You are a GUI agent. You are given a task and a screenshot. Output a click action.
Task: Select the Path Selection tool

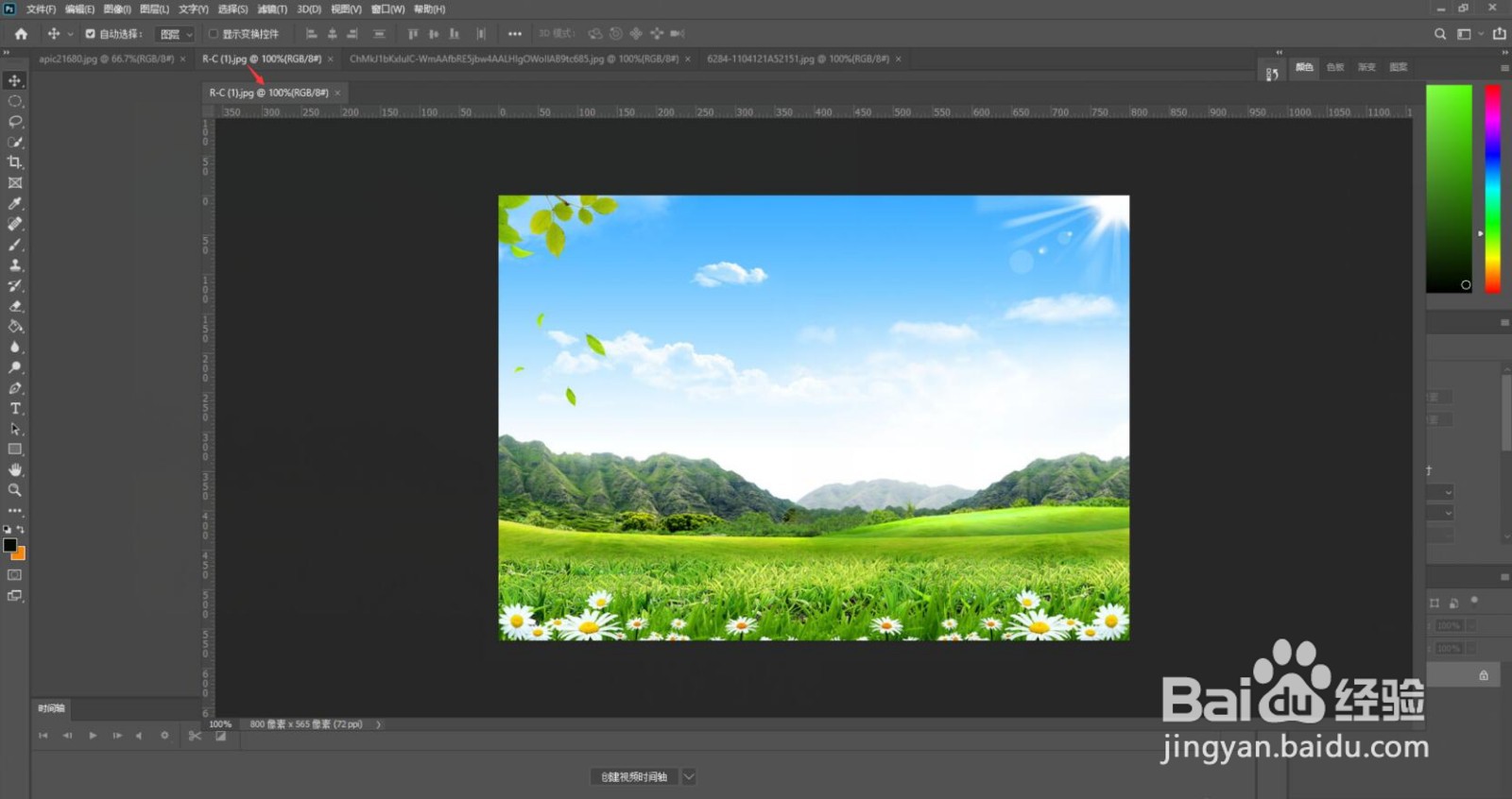[15, 429]
